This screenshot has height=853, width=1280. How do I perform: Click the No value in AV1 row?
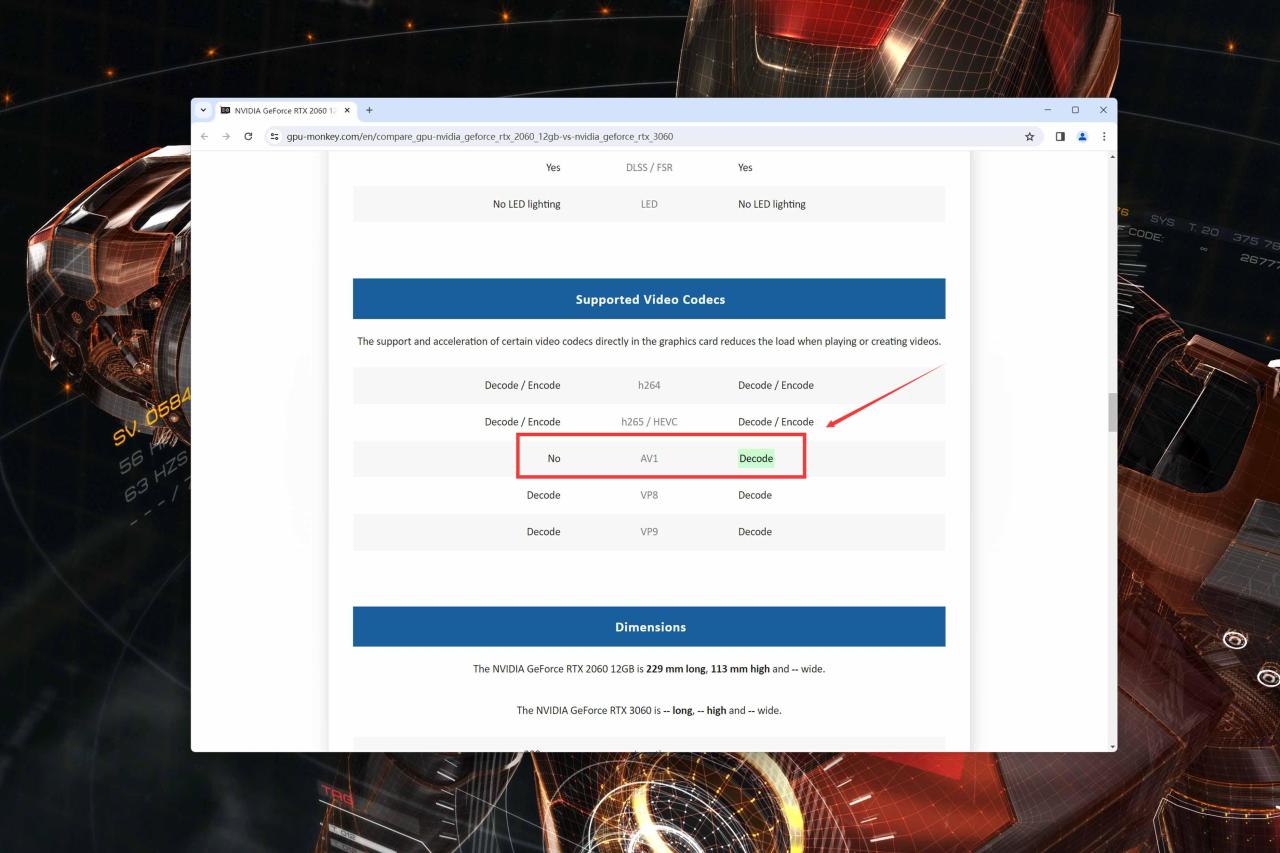click(554, 458)
